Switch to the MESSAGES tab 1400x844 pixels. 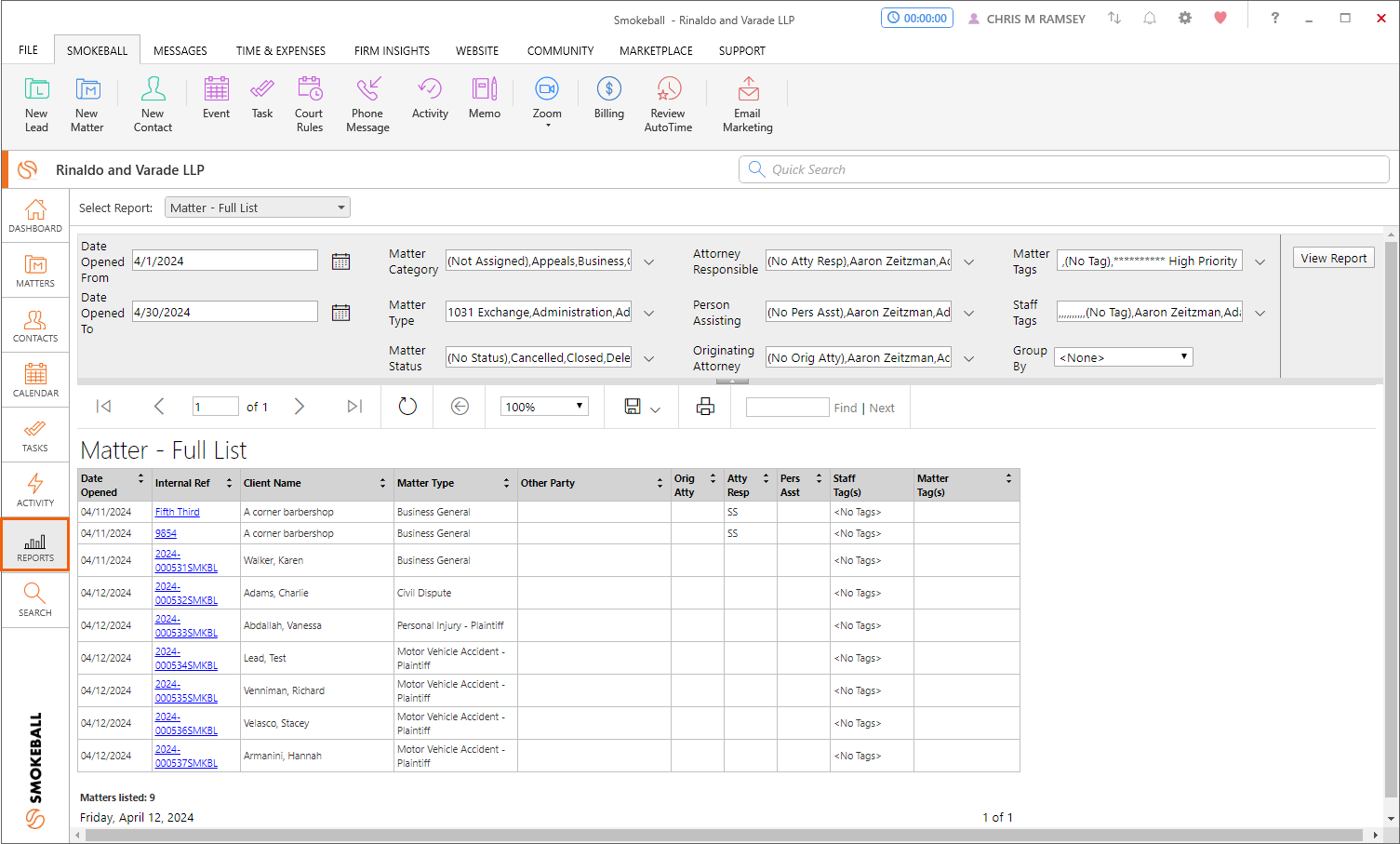[180, 50]
